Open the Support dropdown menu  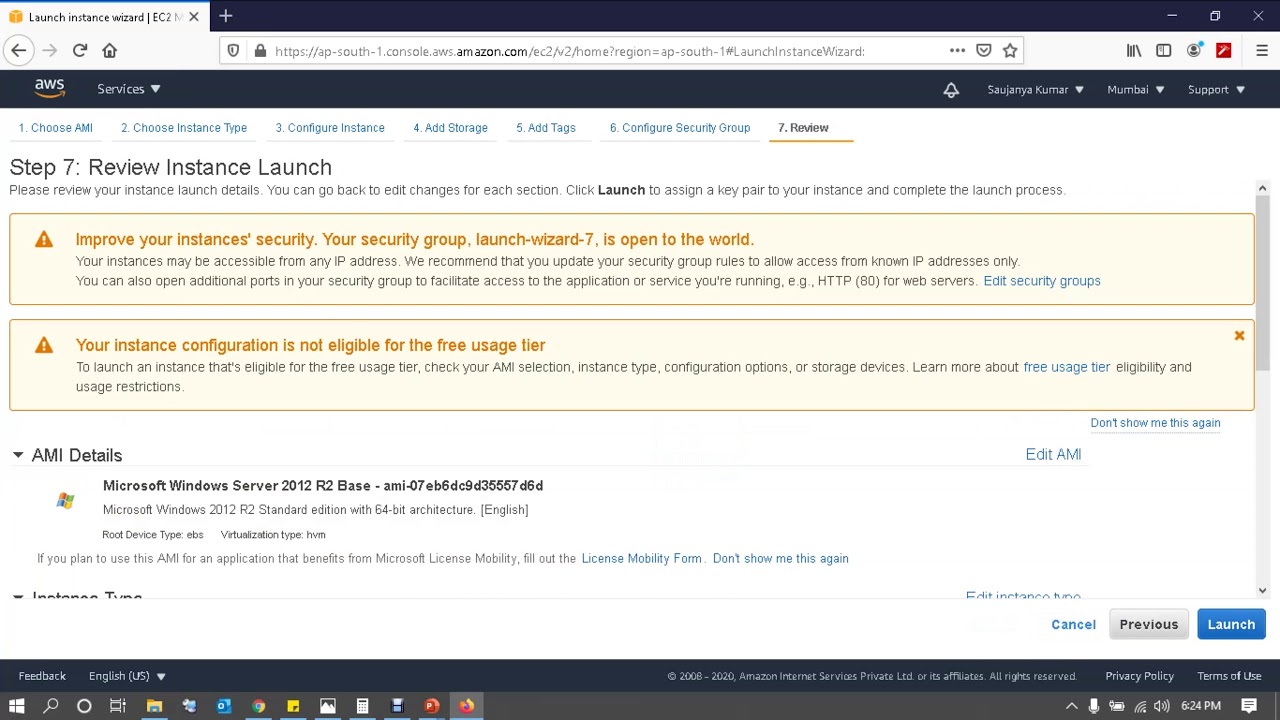(x=1216, y=90)
